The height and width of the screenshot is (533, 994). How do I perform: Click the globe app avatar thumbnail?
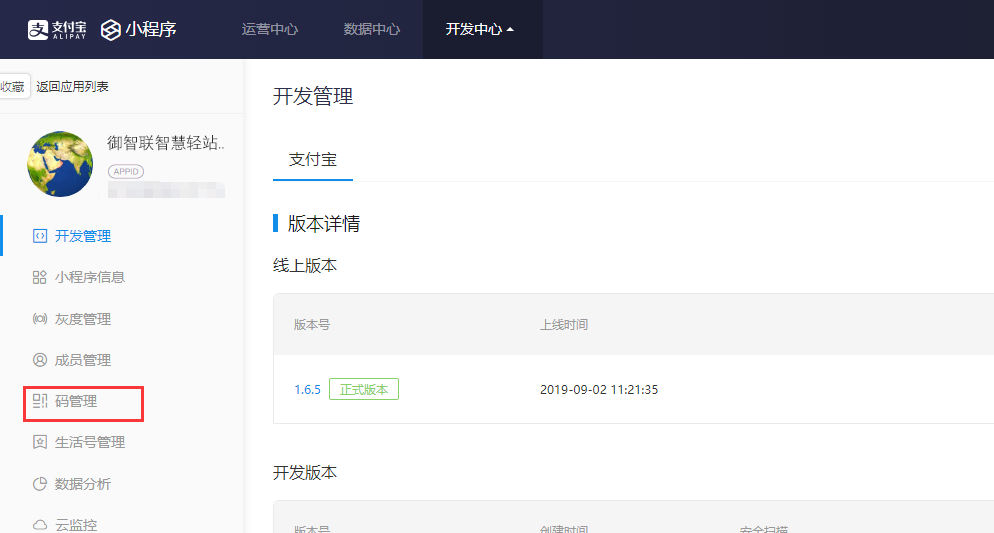click(60, 163)
